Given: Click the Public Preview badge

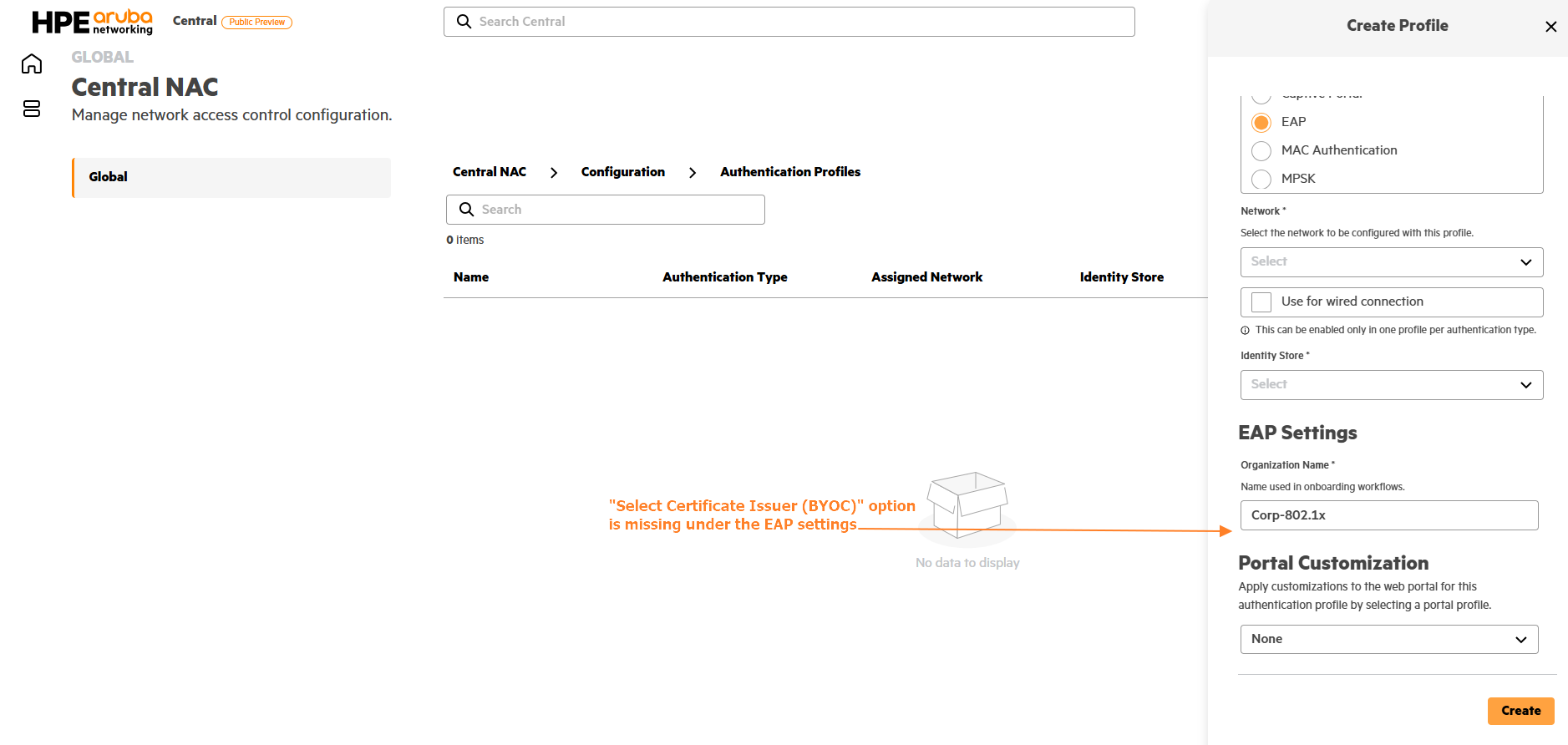Looking at the screenshot, I should [257, 23].
